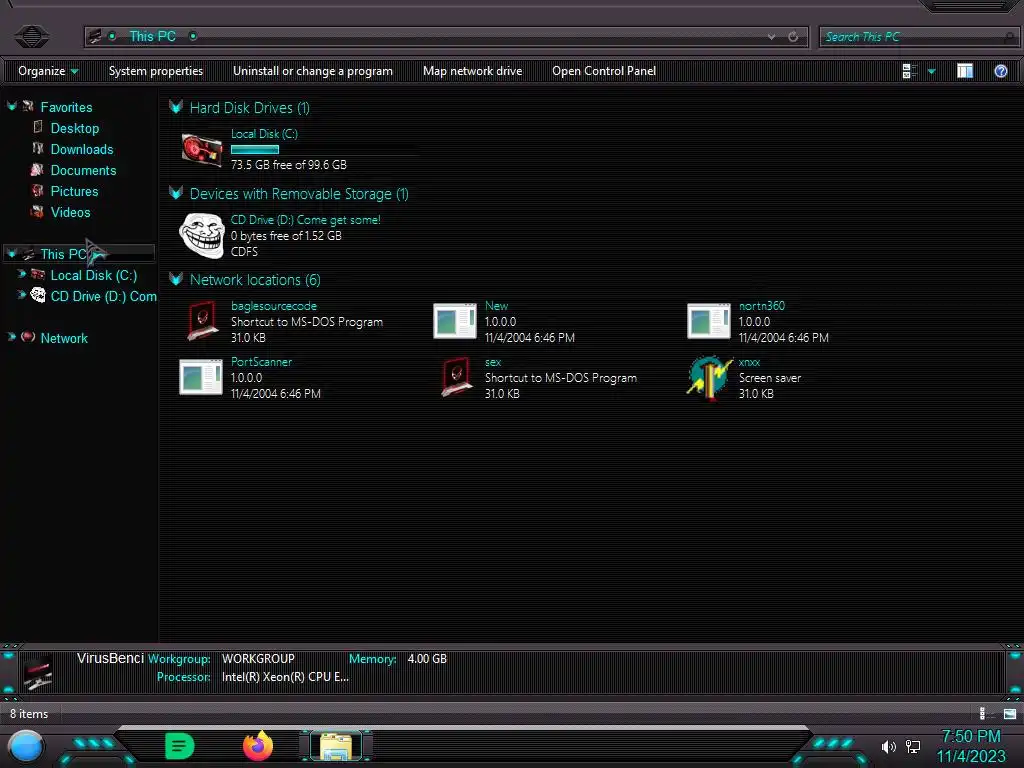This screenshot has width=1024, height=768.
Task: Expand the Network tree node
Action: (12, 337)
